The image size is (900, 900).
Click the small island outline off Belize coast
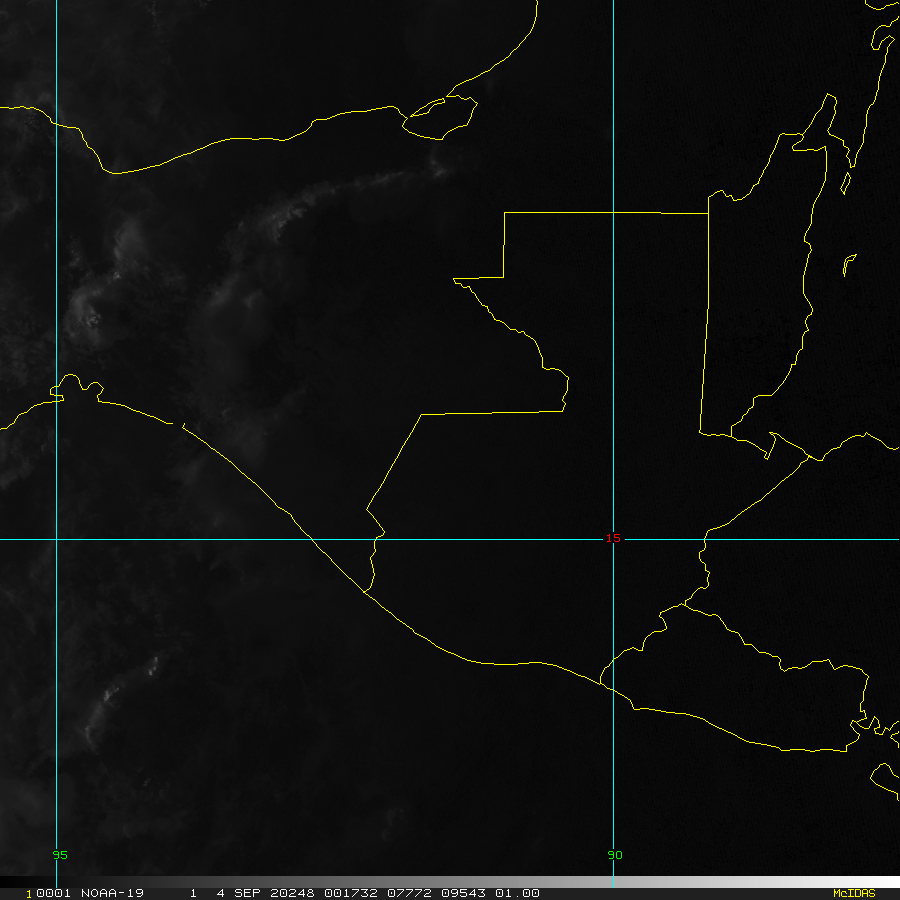849,265
